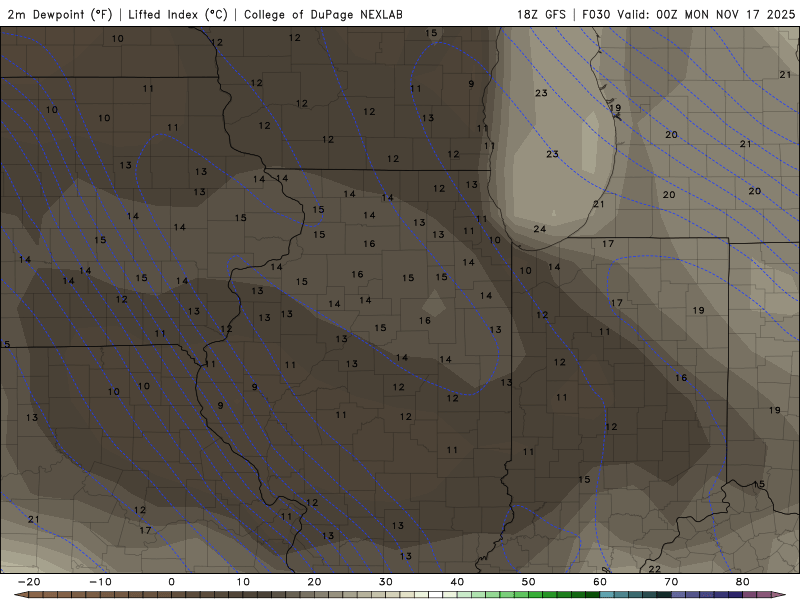Click the "F030" forecast hour text
This screenshot has width=800, height=600.
point(596,14)
